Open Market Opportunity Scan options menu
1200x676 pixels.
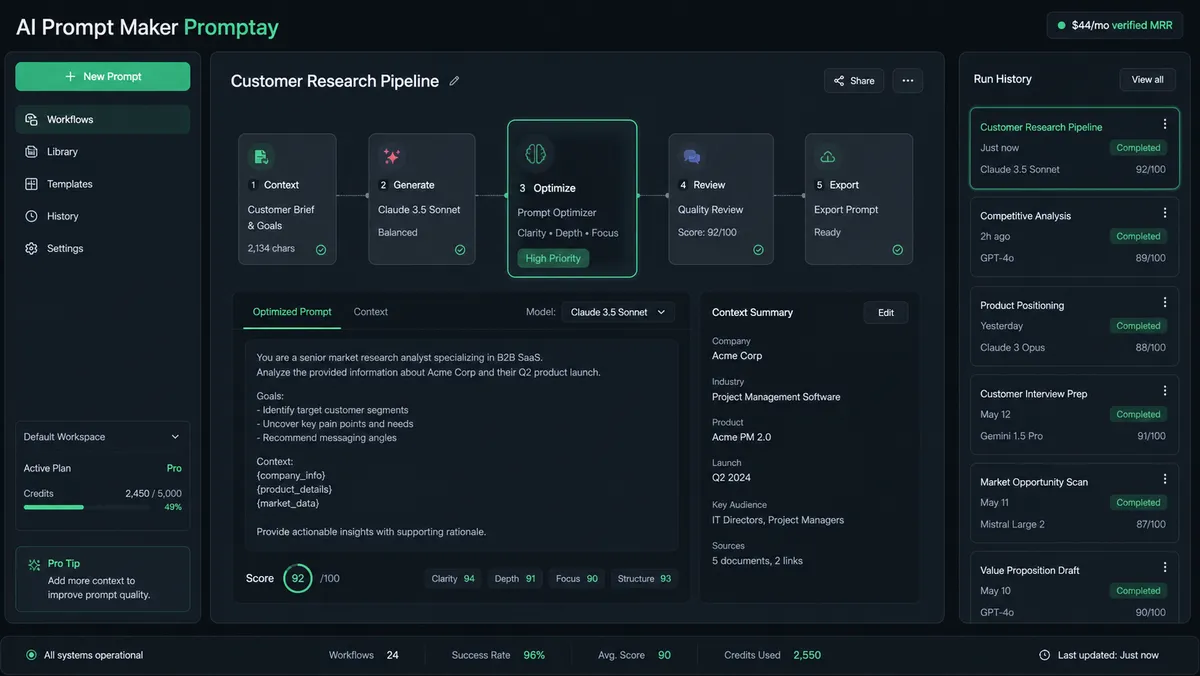[x=1165, y=479]
